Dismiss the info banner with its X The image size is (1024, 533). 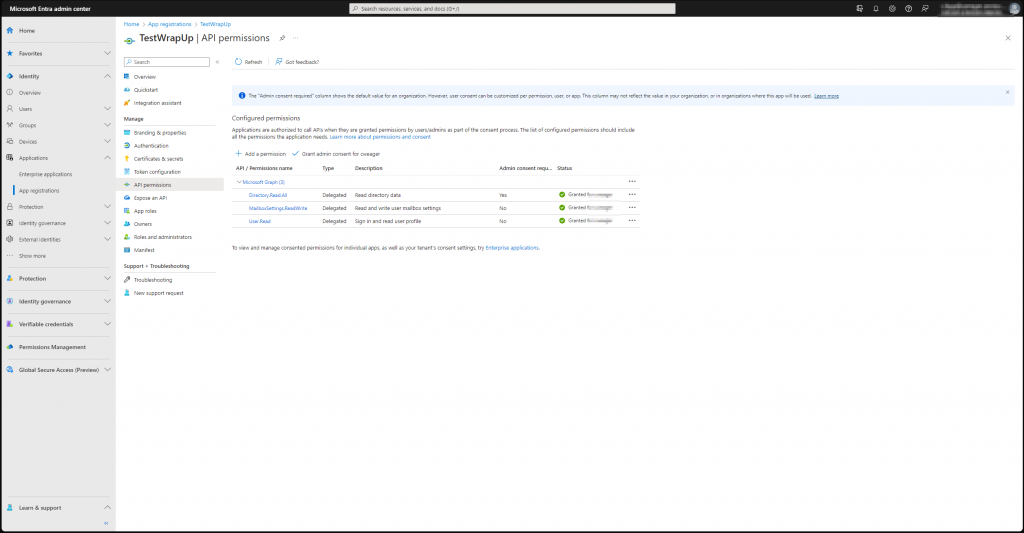coord(1008,92)
